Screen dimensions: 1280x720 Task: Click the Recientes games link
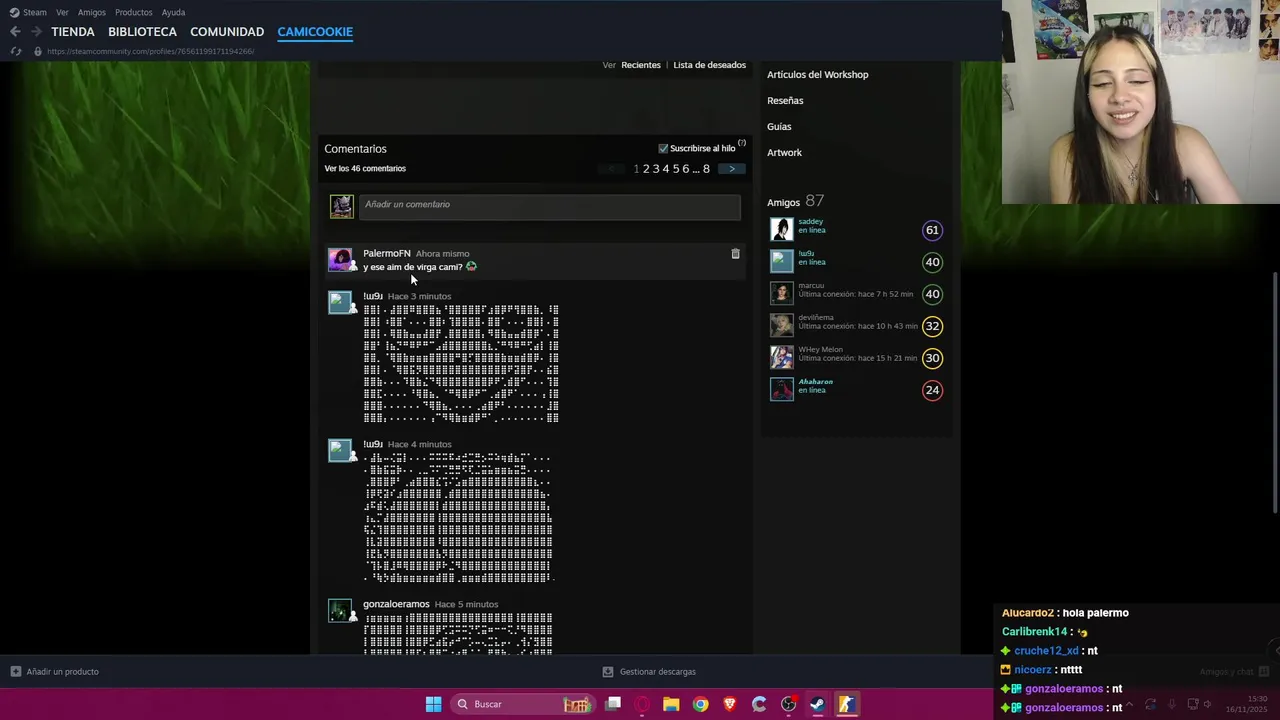click(641, 65)
